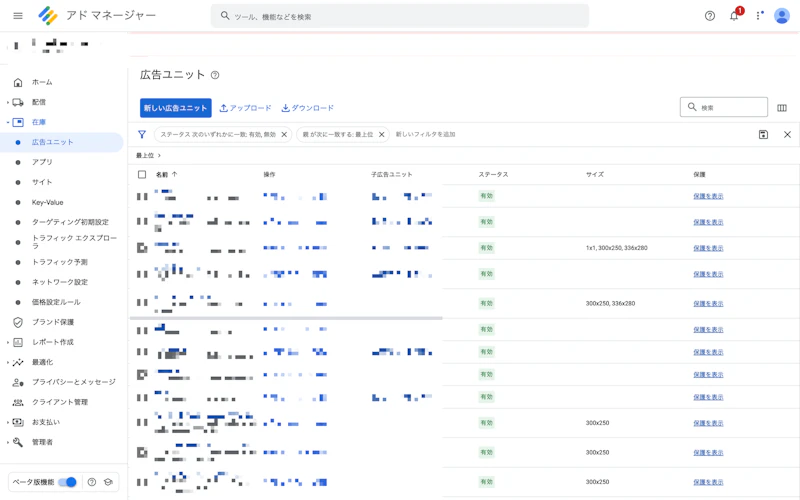Open the help question mark icon

point(710,16)
